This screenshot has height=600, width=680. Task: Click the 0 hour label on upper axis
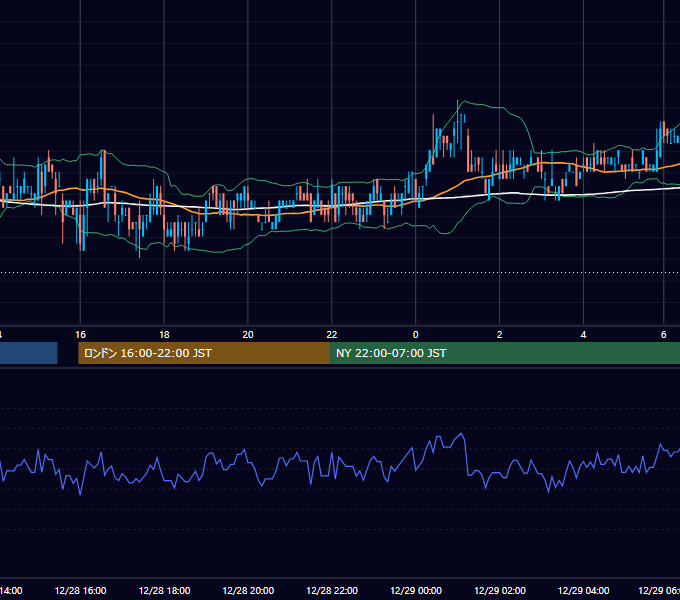click(x=415, y=335)
